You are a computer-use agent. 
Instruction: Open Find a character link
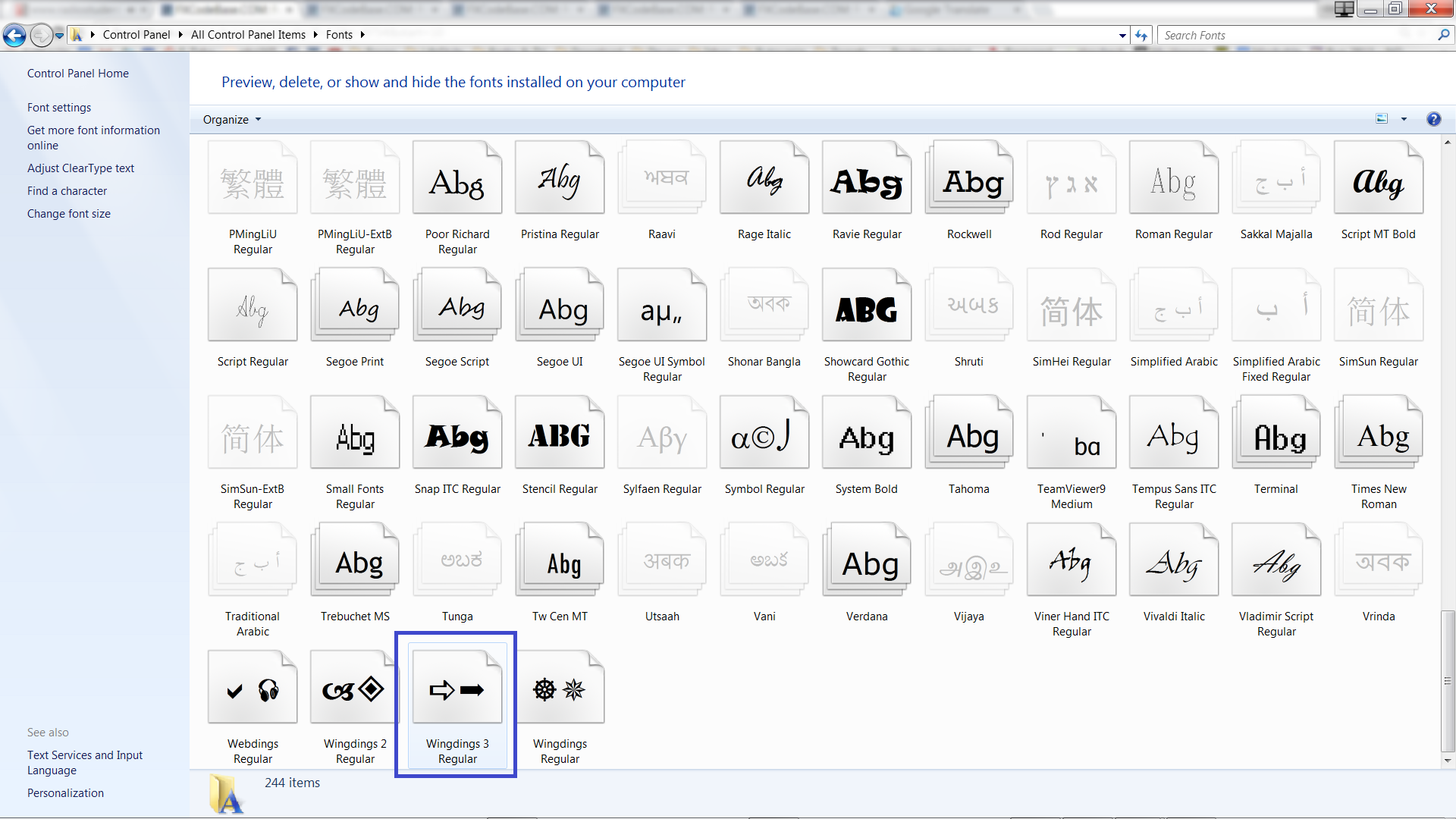(x=67, y=191)
